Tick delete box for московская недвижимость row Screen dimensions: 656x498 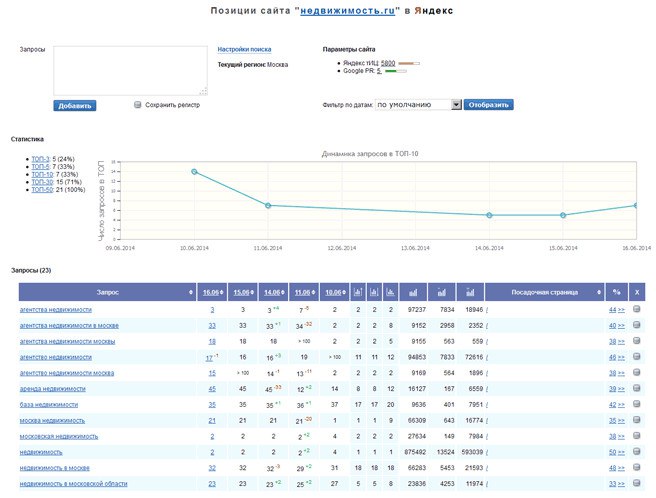(x=636, y=436)
